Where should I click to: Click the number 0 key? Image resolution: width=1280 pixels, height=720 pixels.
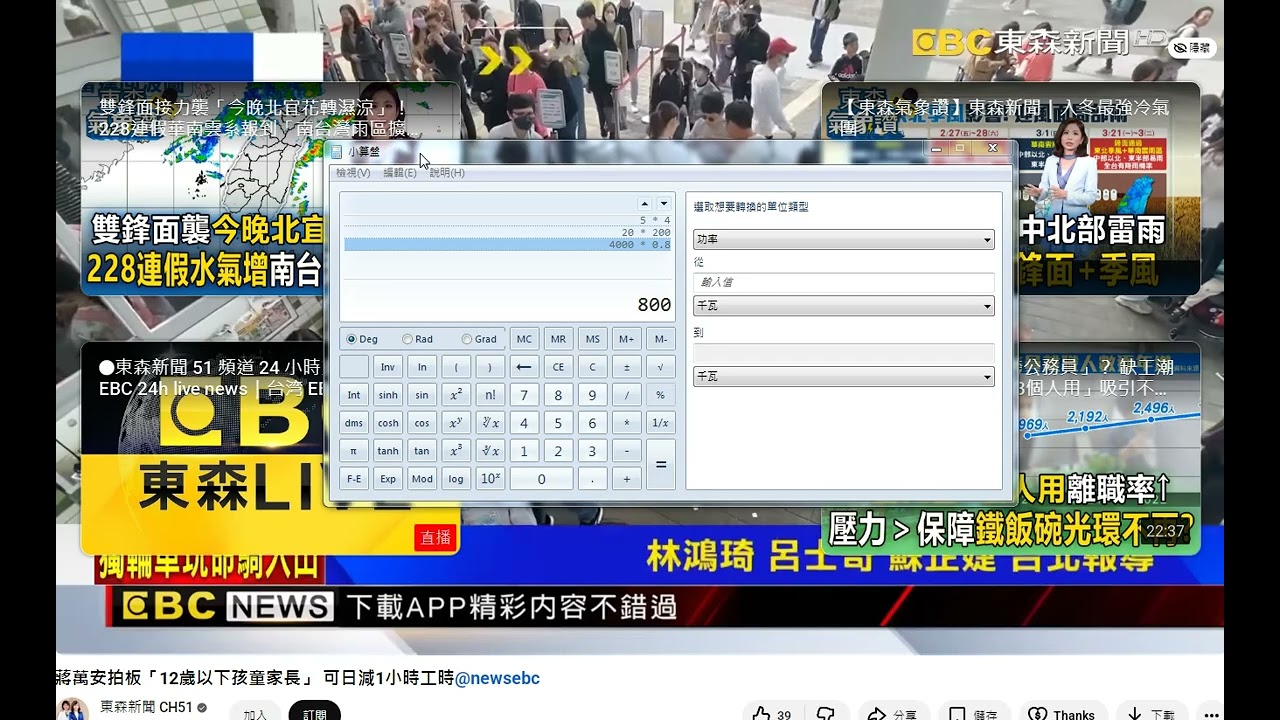pyautogui.click(x=541, y=479)
